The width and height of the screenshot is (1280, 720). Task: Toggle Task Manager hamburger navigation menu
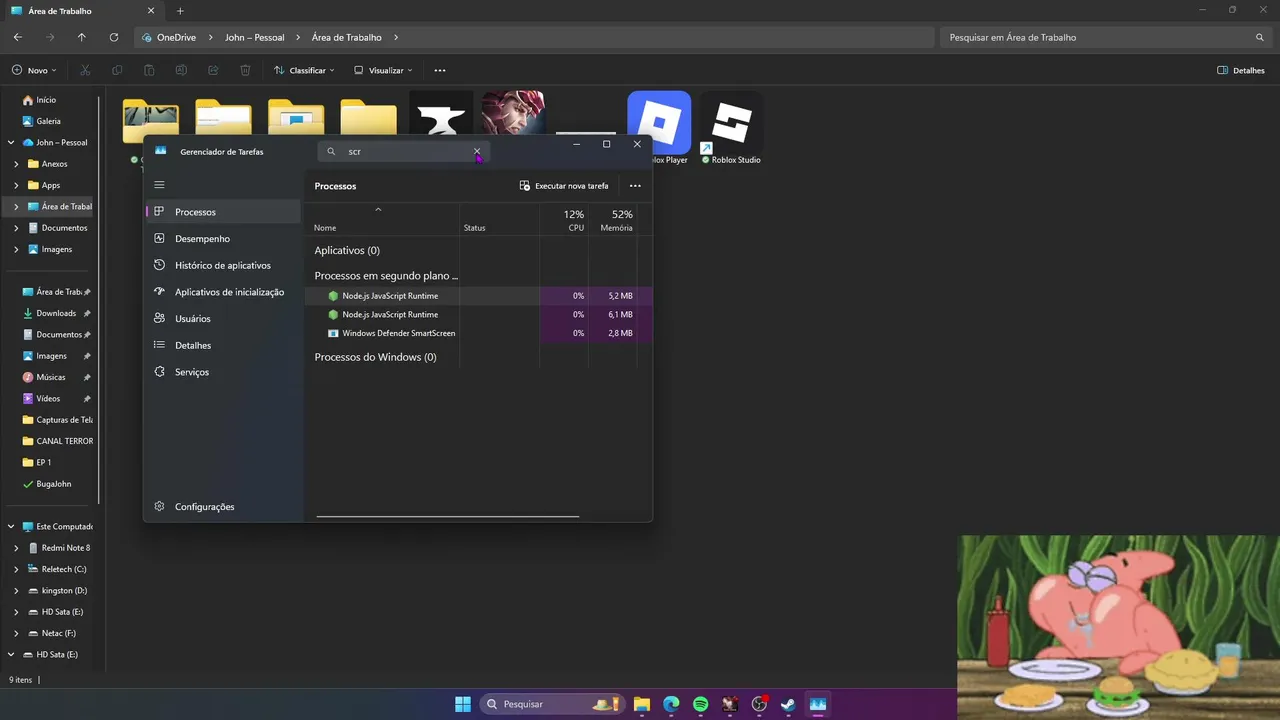point(159,185)
